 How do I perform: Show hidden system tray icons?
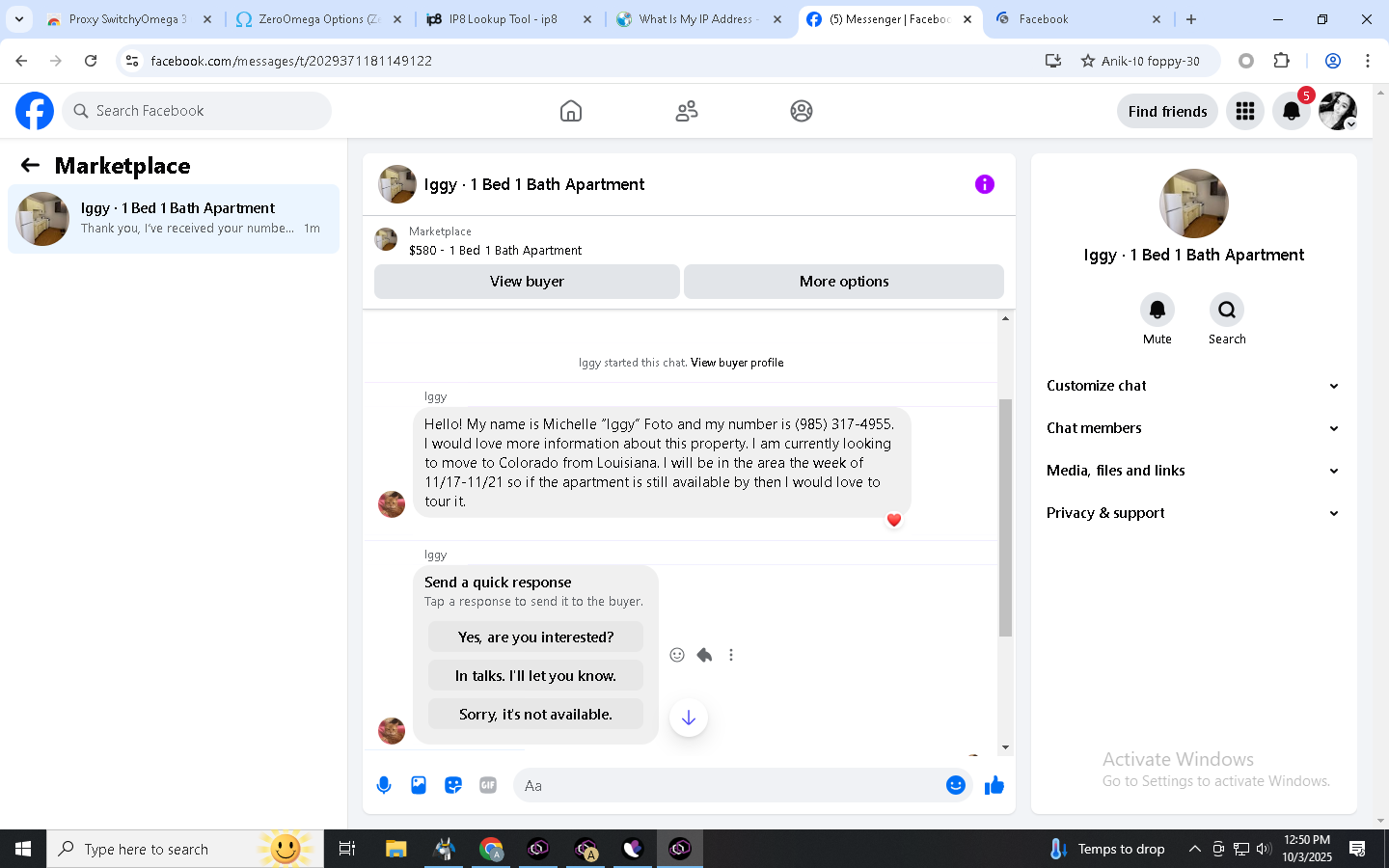[x=1194, y=849]
